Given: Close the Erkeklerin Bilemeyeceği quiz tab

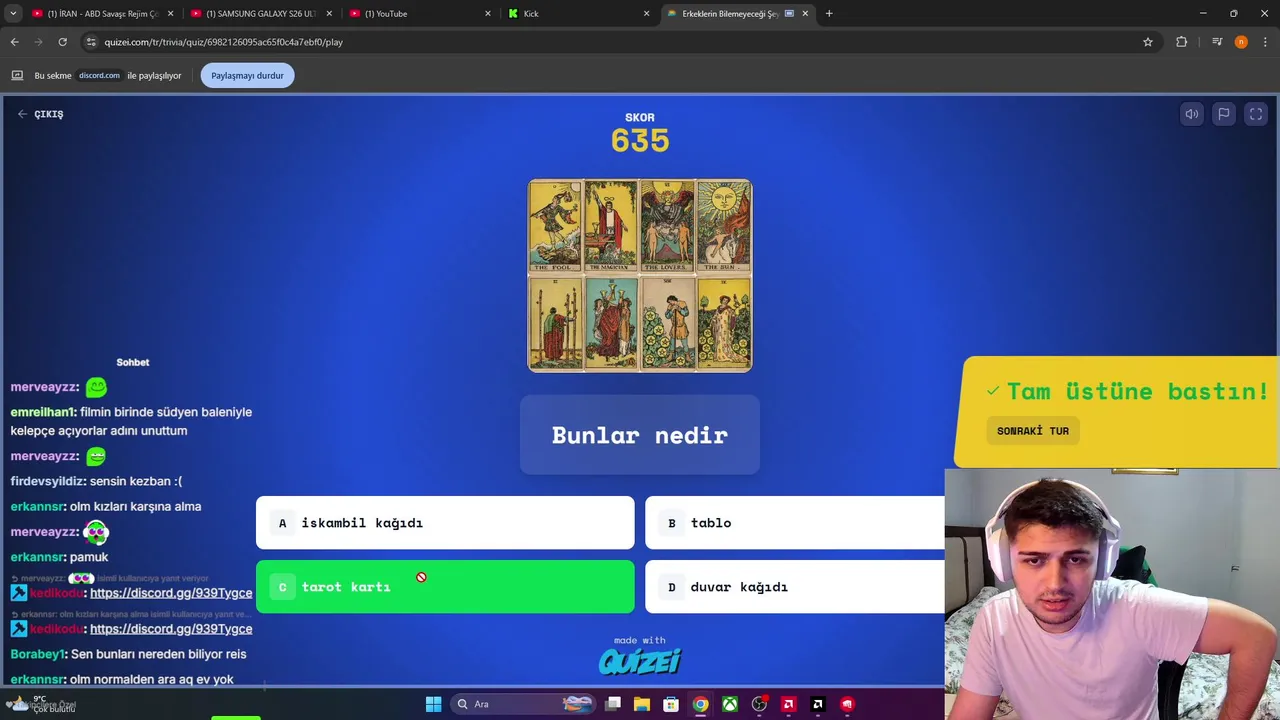Looking at the screenshot, I should click(805, 14).
